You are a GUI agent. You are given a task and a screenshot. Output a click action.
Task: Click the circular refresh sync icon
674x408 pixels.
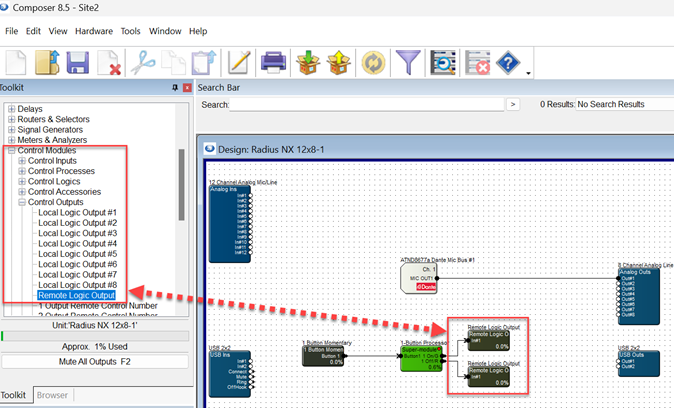point(372,63)
